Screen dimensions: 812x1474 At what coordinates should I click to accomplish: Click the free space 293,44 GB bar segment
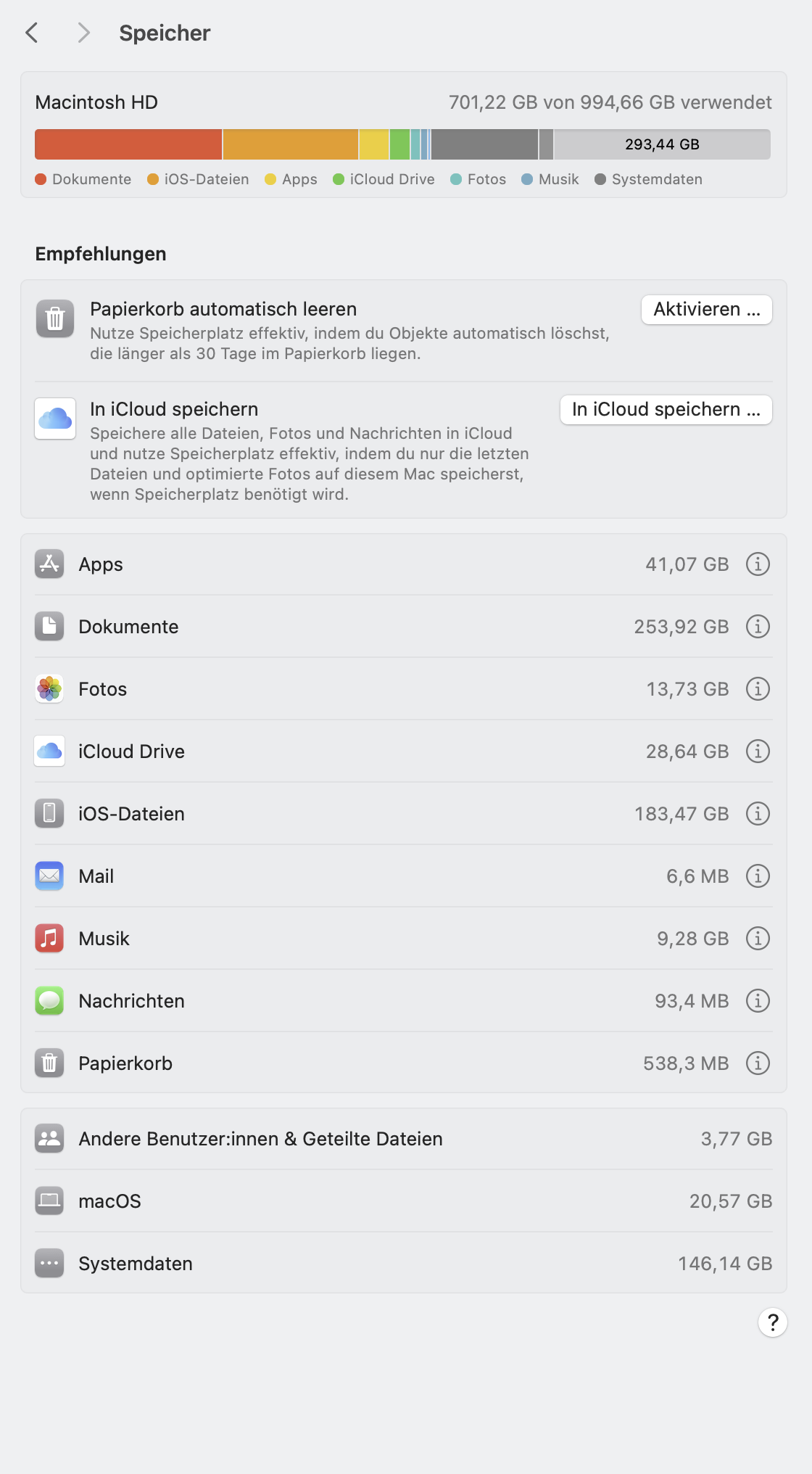coord(662,144)
